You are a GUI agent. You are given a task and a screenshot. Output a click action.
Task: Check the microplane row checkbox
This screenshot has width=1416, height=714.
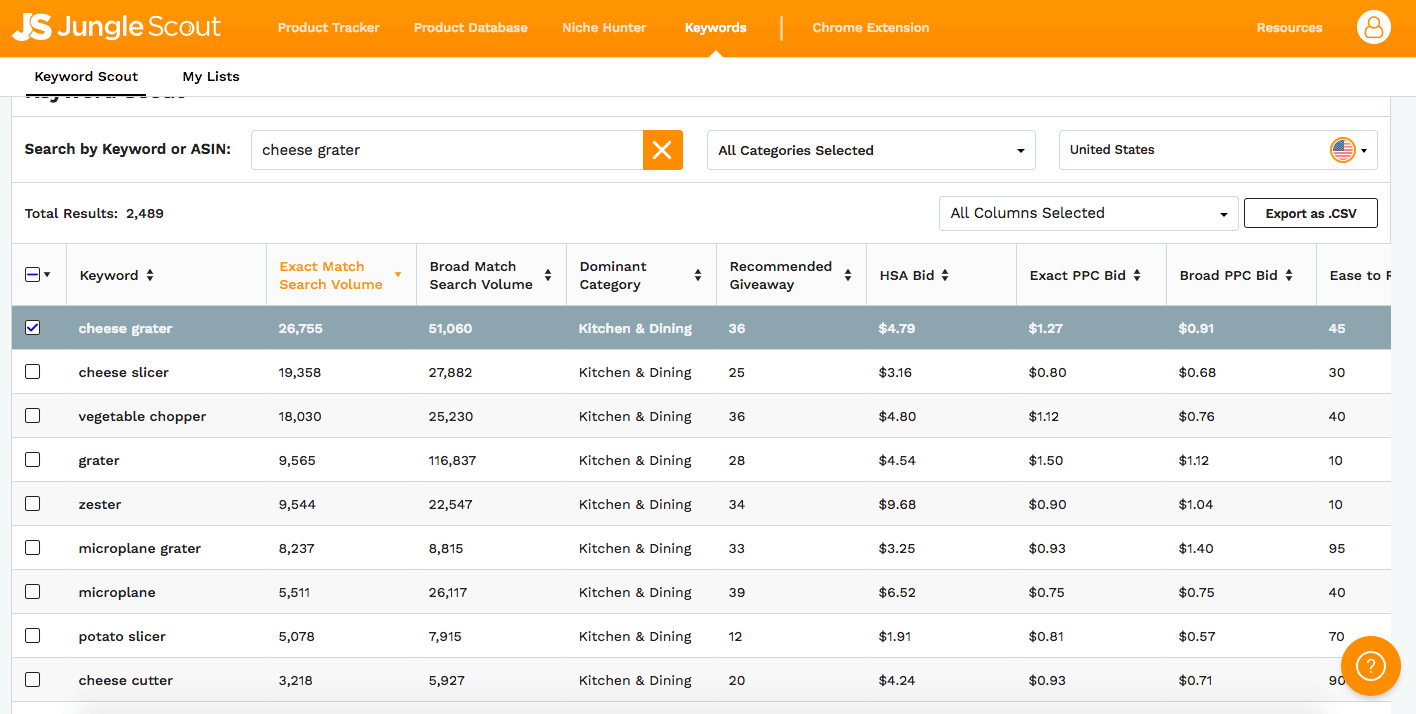point(32,592)
